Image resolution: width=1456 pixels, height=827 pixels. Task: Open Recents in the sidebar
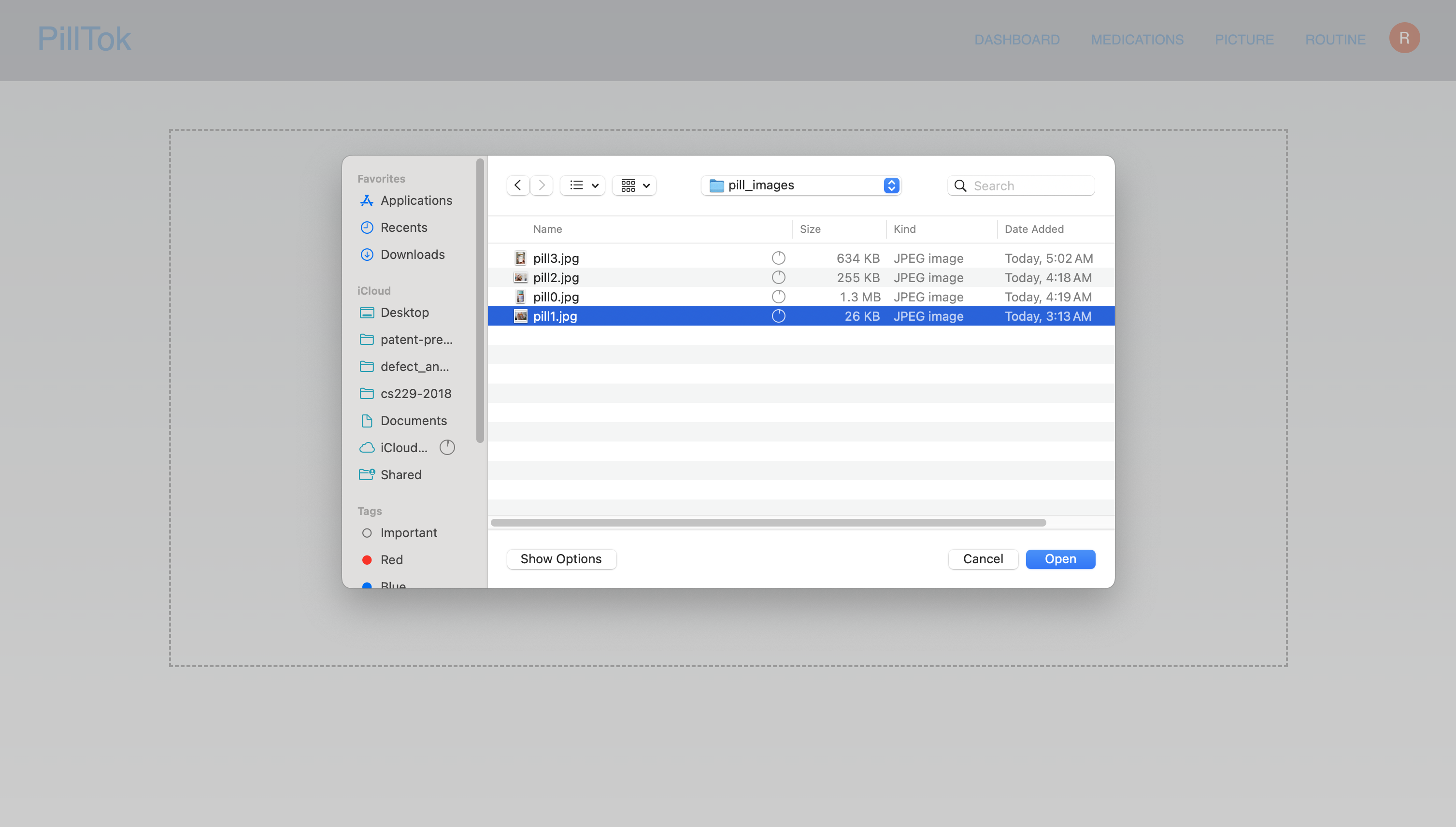[403, 227]
